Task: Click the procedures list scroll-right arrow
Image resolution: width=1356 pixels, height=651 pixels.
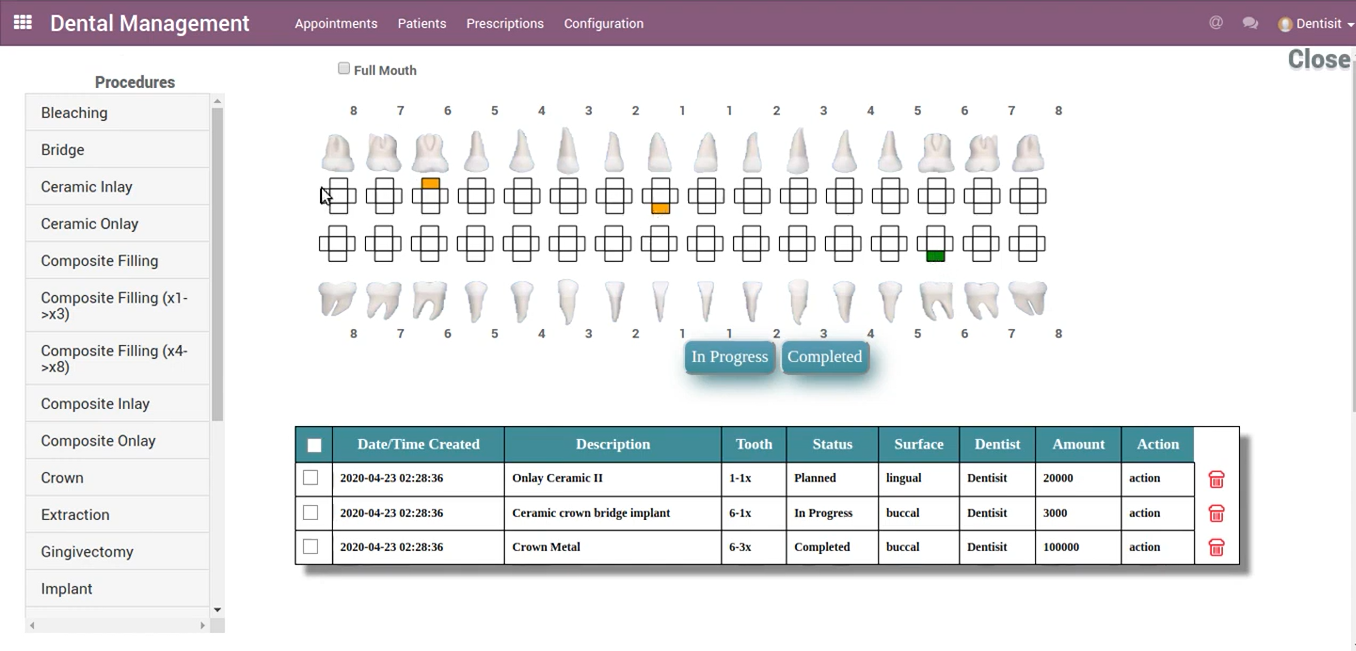Action: tap(202, 626)
